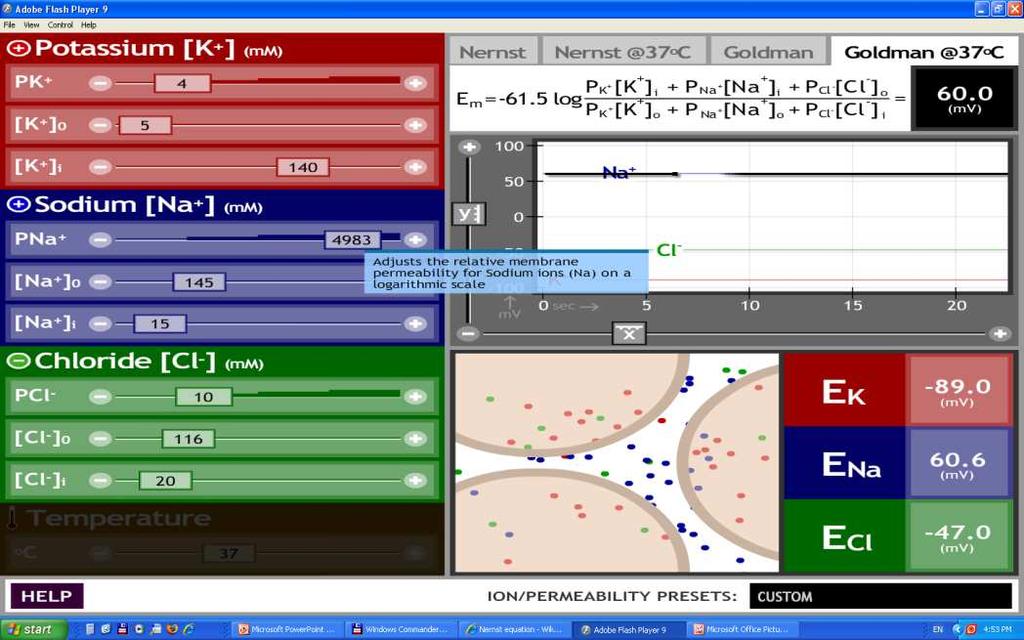Click the [Na+]o slider handle showing 145
1024x640 pixels.
(x=199, y=282)
